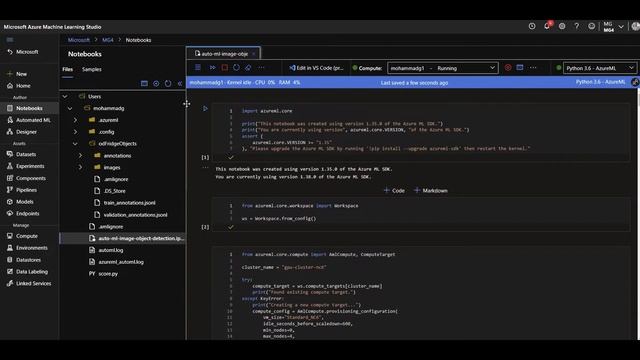Image resolution: width=640 pixels, height=360 pixels.
Task: Refresh the file explorer
Action: 168,83
